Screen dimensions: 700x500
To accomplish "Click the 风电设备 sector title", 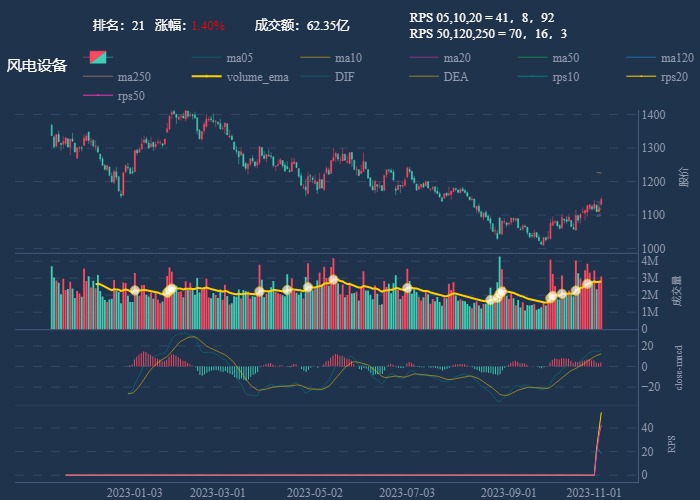I will pyautogui.click(x=37, y=66).
